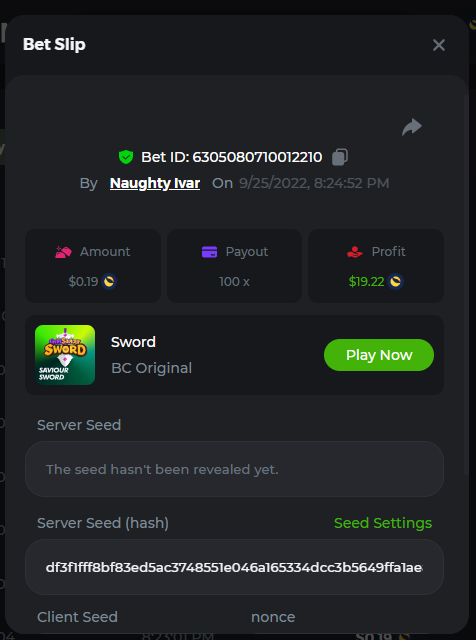
Task: Click the coin icon beside $19.22
Action: 395,282
